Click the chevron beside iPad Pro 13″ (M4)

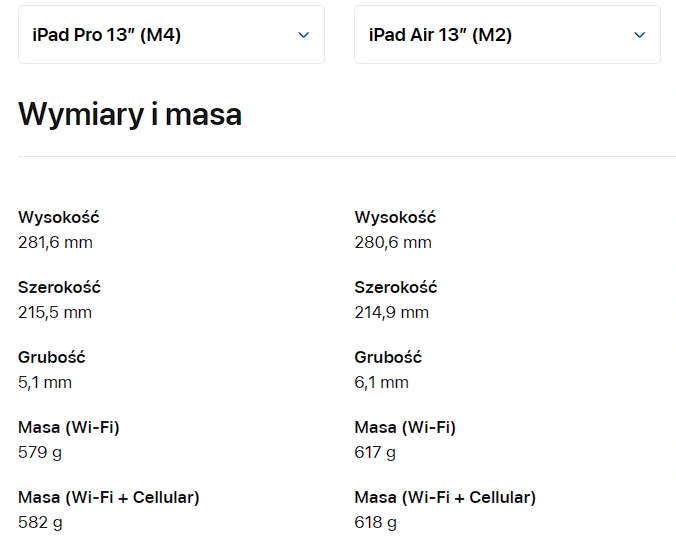pyautogui.click(x=304, y=35)
